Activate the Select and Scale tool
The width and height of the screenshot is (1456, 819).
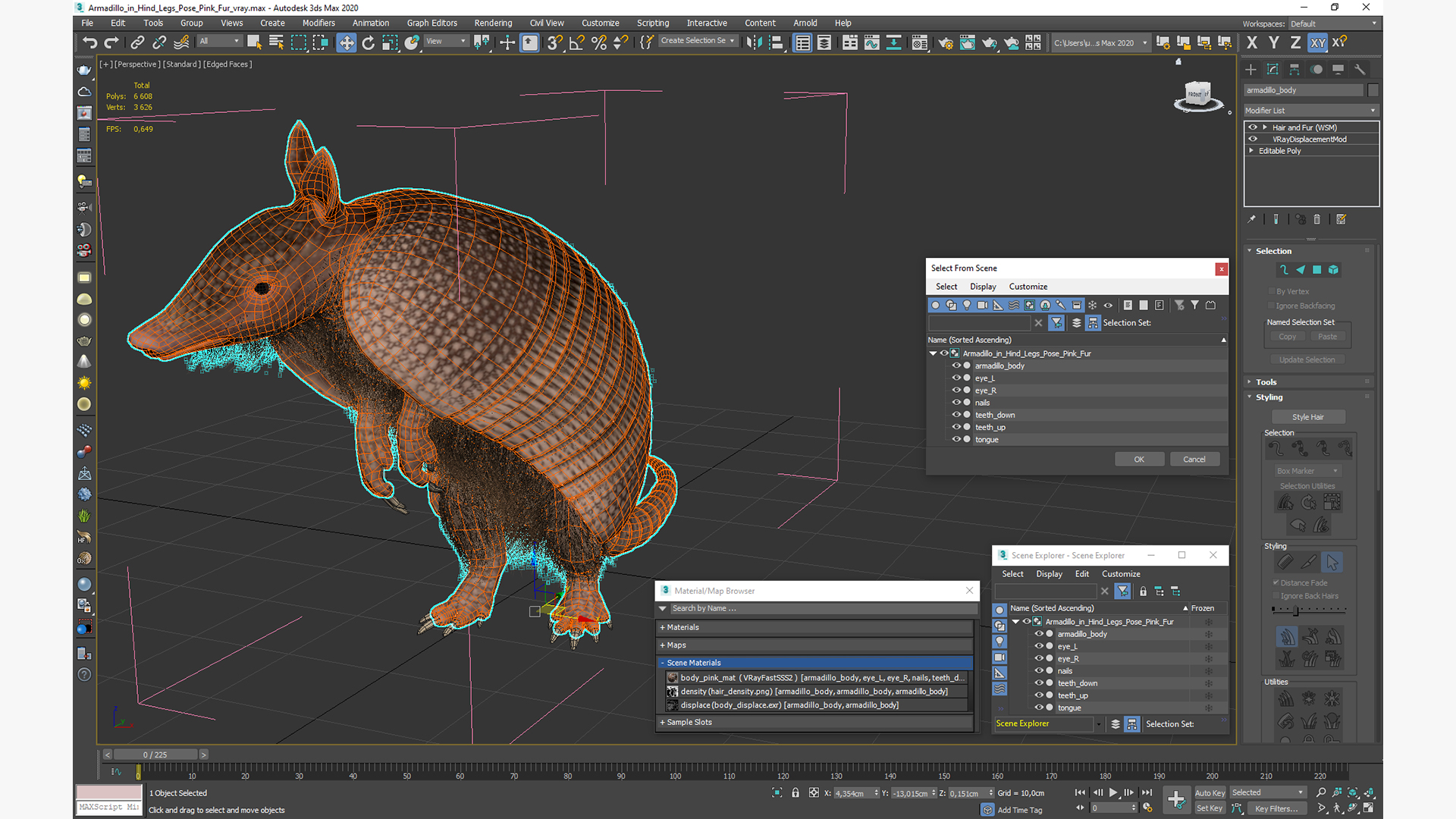tap(390, 42)
